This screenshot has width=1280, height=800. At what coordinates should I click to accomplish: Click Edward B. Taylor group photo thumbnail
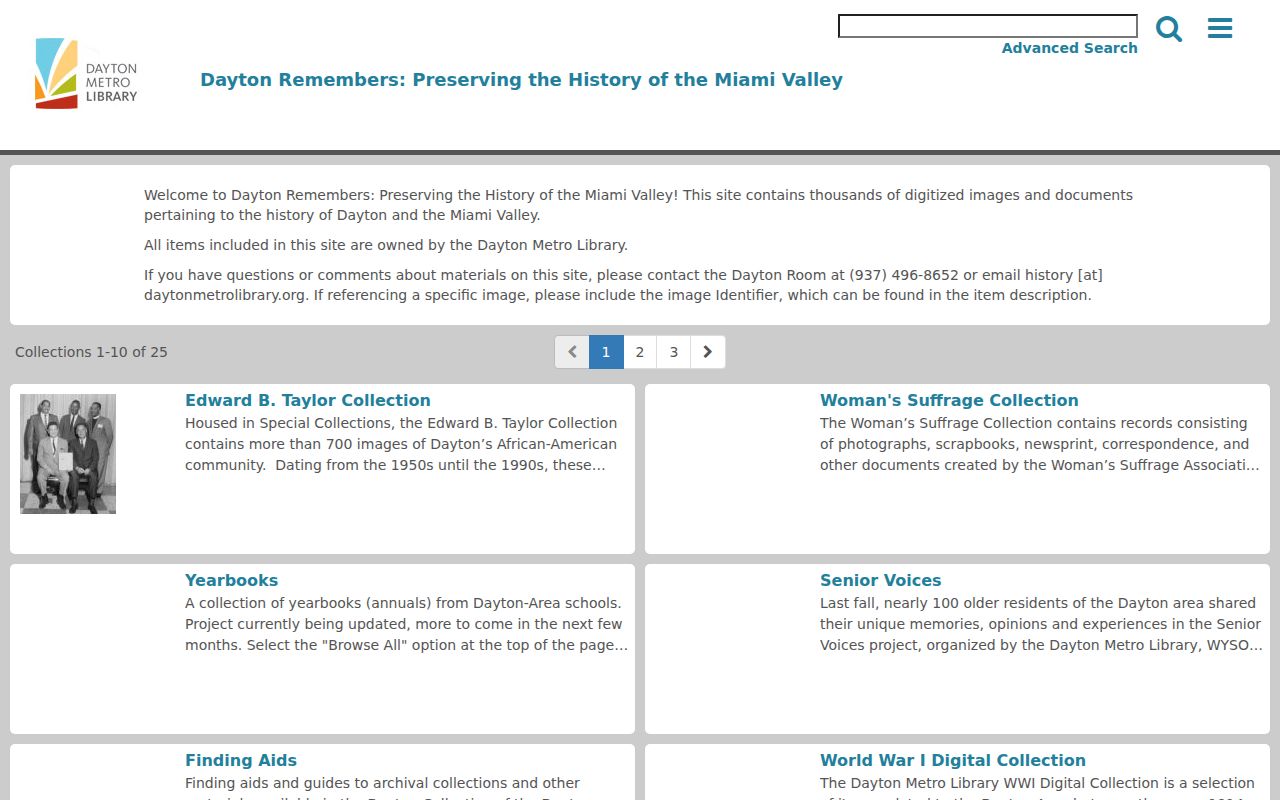68,454
